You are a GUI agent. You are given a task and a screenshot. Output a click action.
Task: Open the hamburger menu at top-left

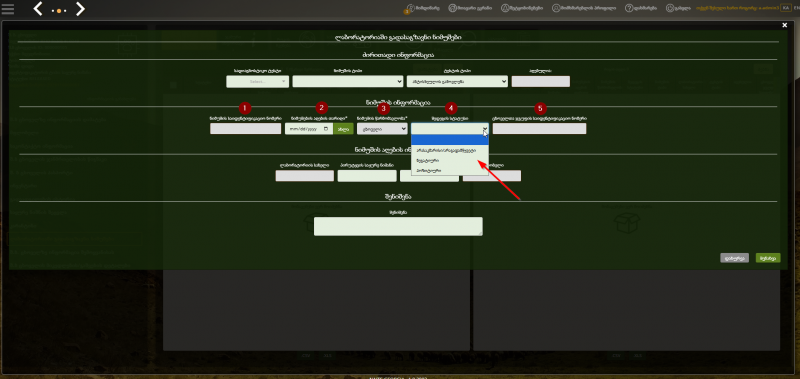pyautogui.click(x=8, y=9)
